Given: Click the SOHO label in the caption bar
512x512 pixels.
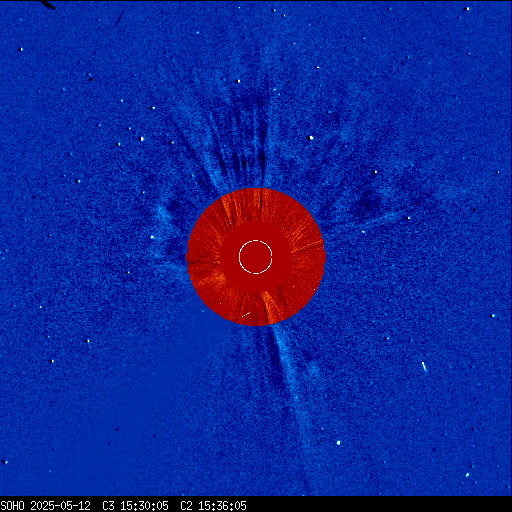Looking at the screenshot, I should pos(12,506).
